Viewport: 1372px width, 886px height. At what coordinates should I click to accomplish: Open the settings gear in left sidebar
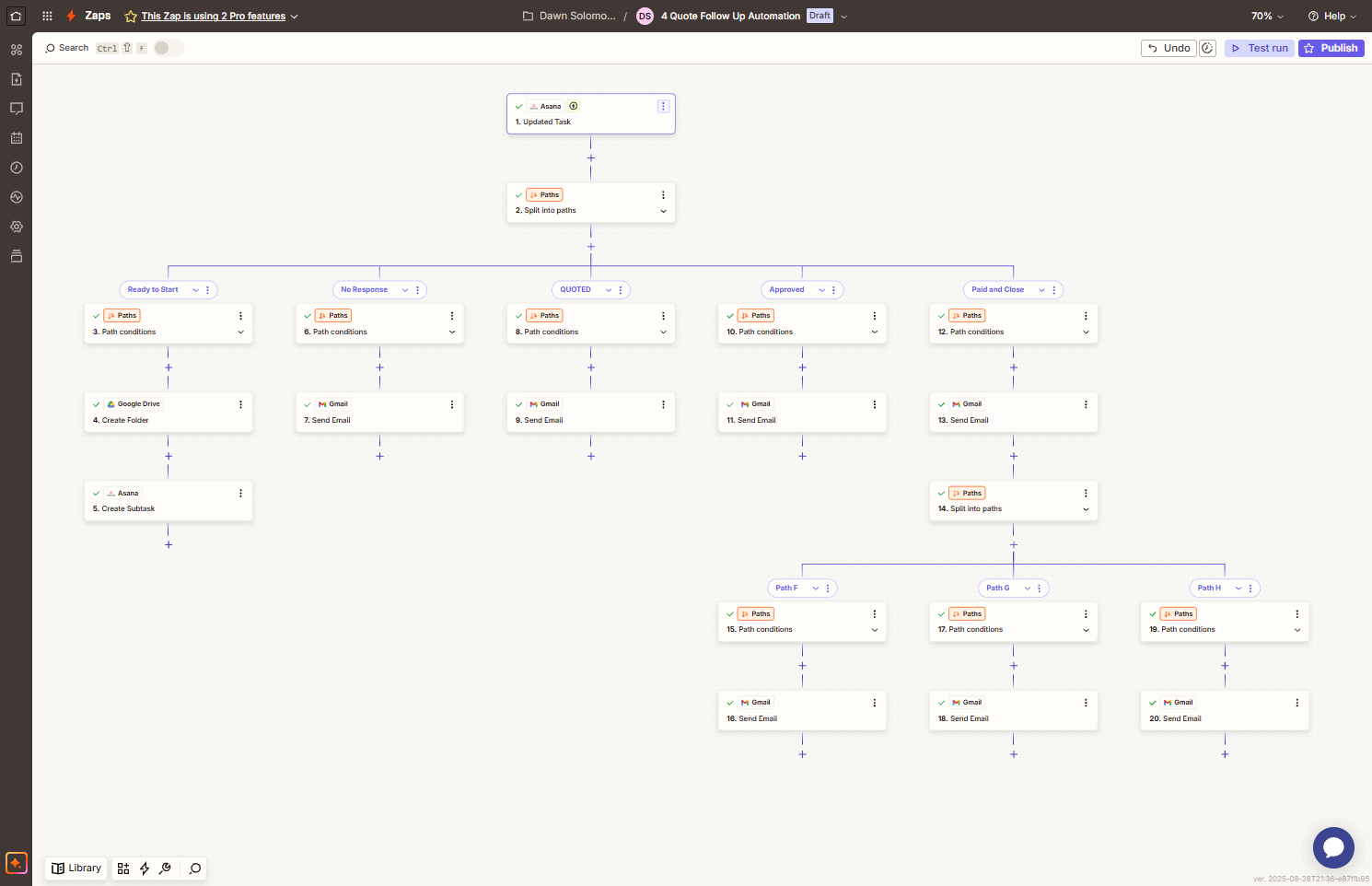pos(16,227)
